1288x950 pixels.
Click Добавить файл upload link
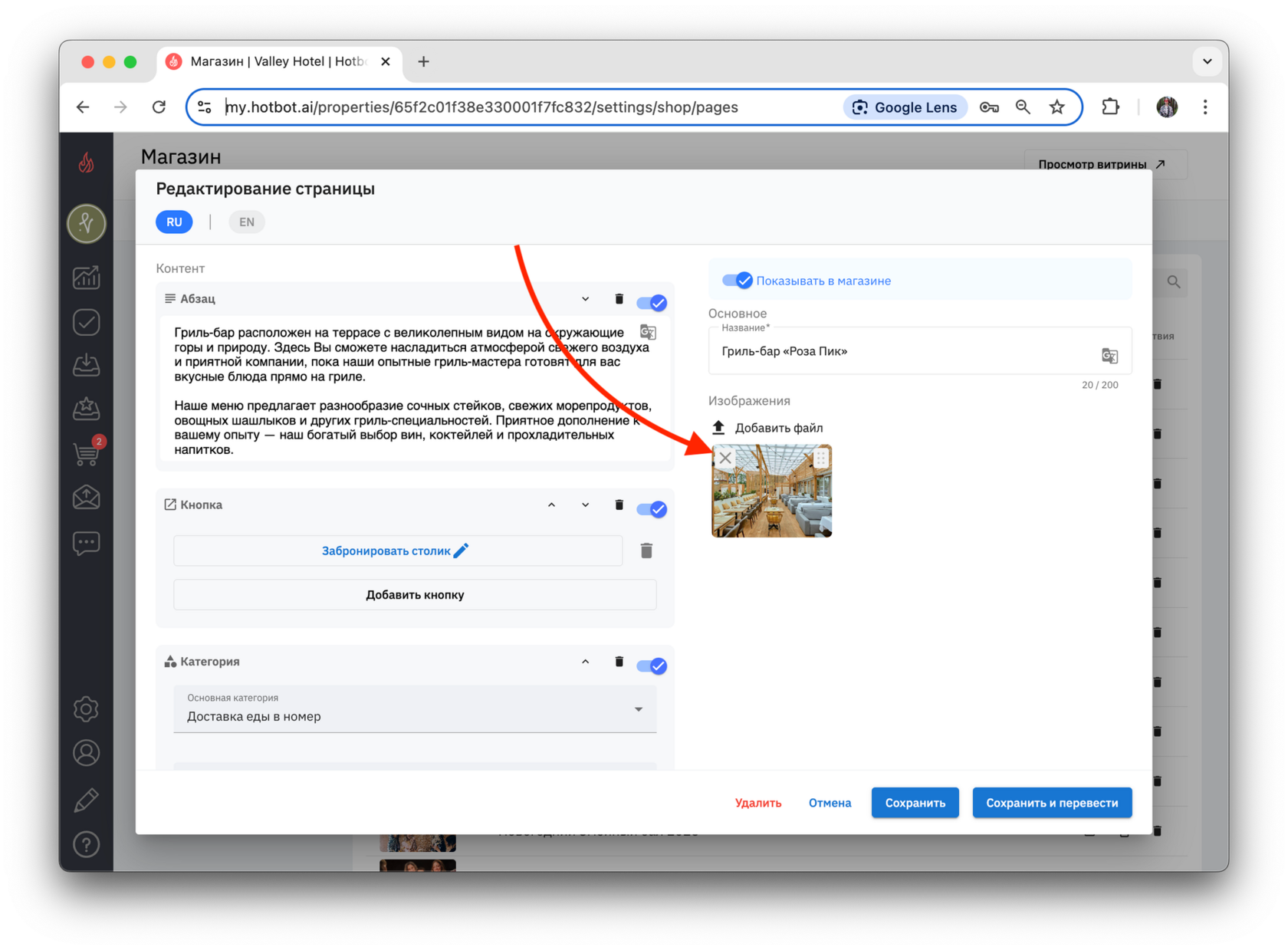pos(778,428)
